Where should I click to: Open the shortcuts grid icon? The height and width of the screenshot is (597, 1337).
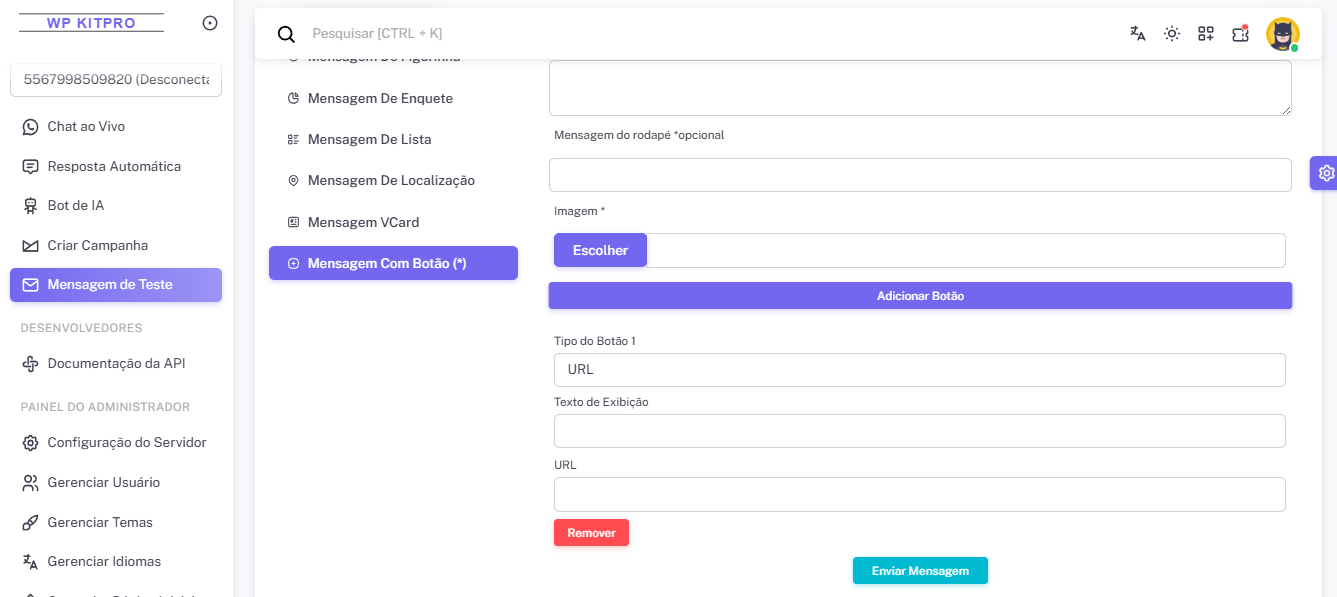[1206, 33]
